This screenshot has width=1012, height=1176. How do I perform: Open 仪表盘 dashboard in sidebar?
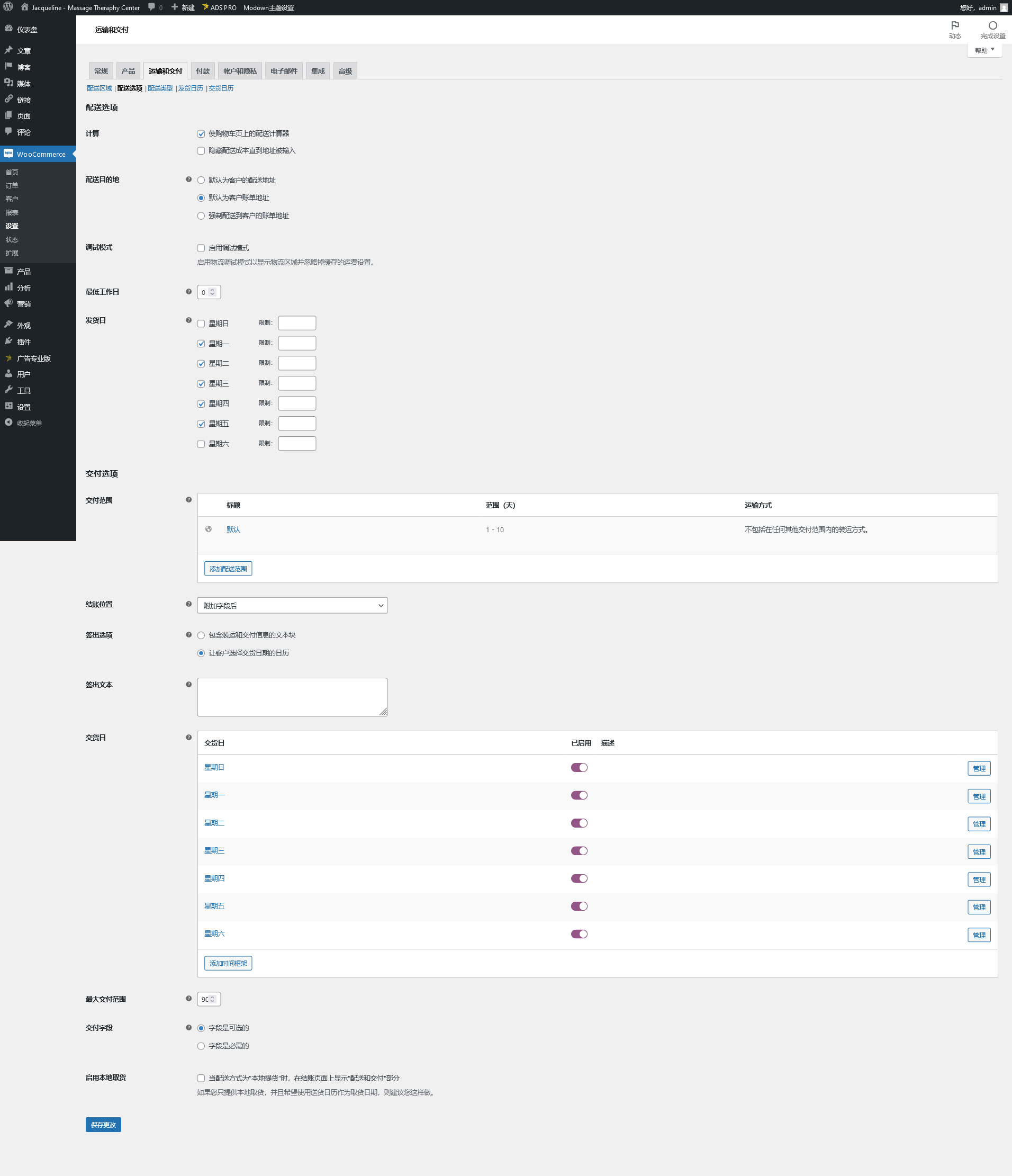coord(26,30)
